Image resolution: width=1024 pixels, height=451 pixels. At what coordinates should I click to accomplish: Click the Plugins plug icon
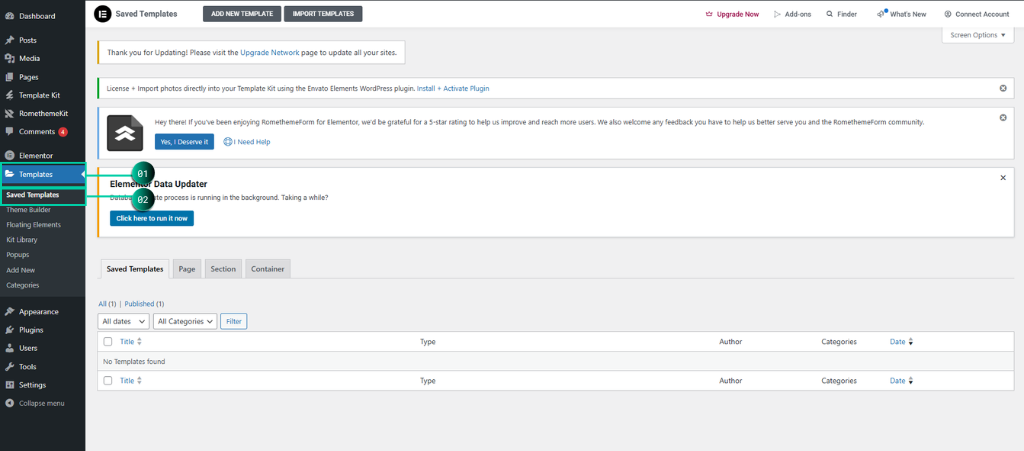[9, 330]
